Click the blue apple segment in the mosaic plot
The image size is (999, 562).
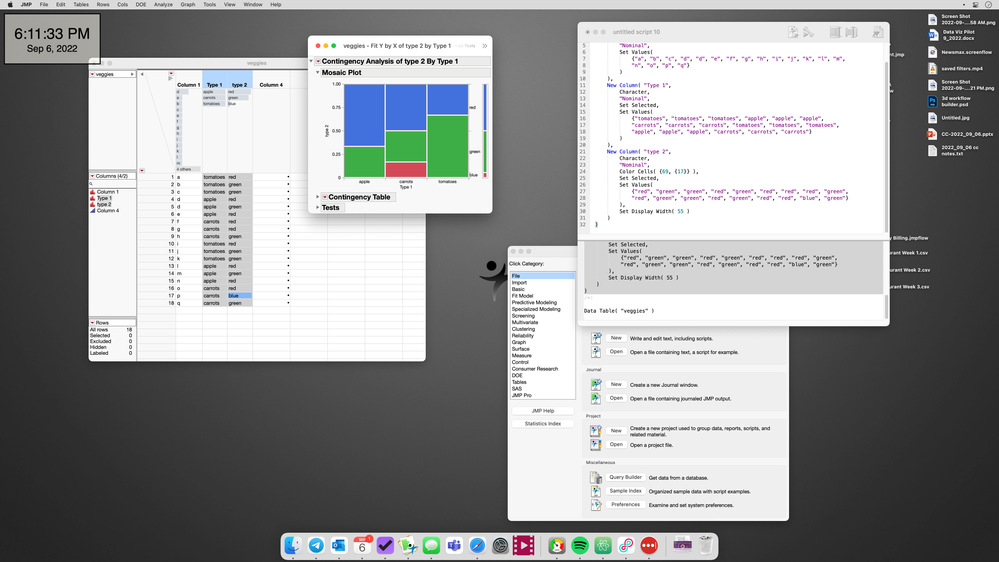(364, 115)
